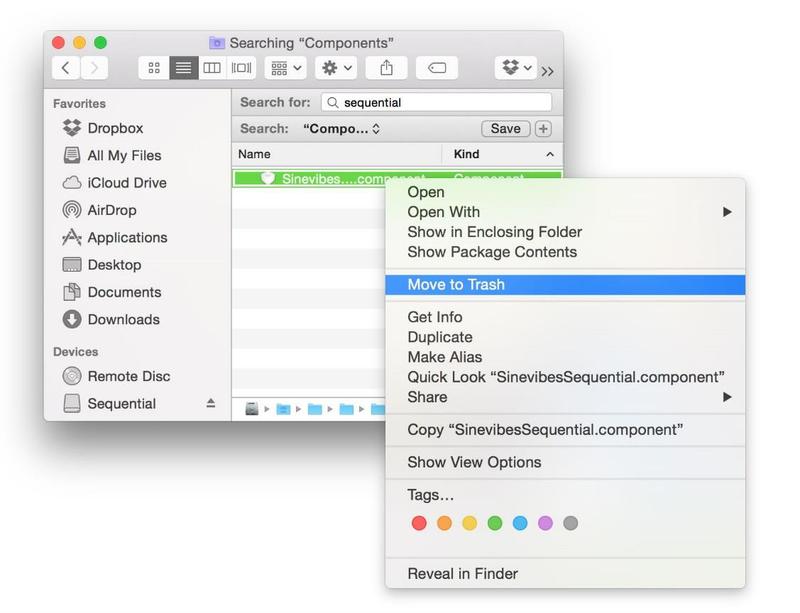Change search scope "Compo…" selector

pyautogui.click(x=341, y=129)
